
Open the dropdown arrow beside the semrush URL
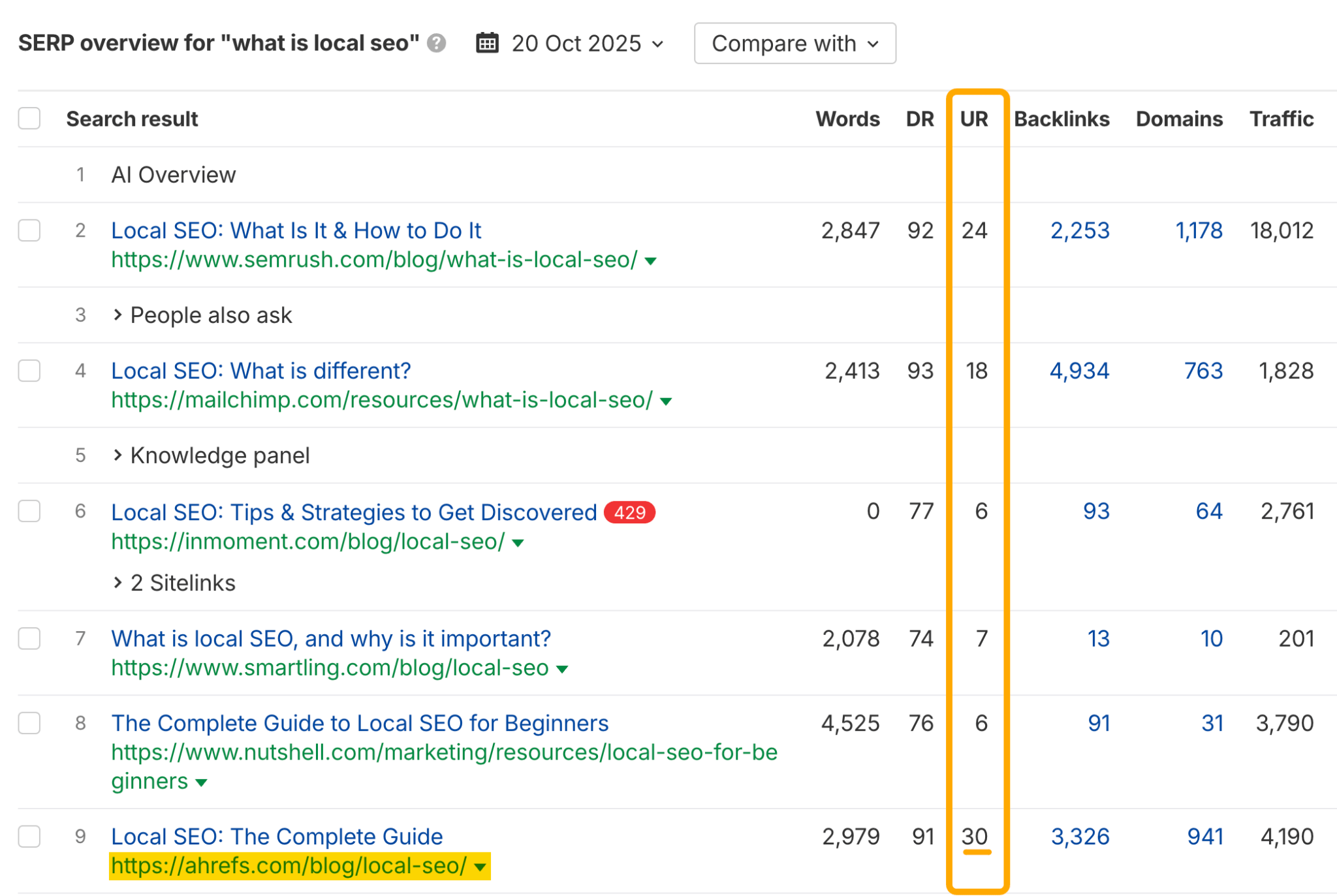click(x=650, y=260)
